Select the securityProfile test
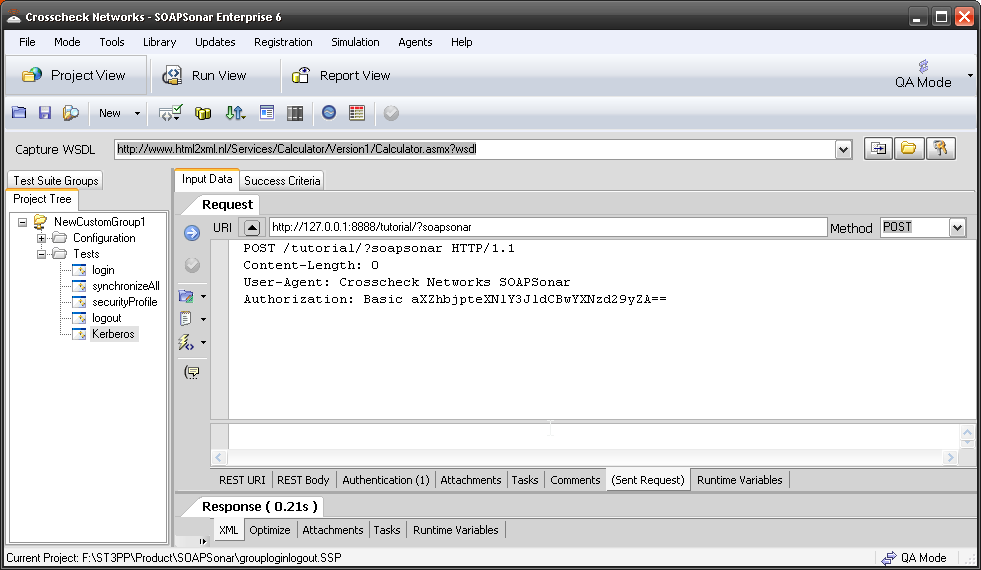Image resolution: width=981 pixels, height=570 pixels. coord(125,302)
